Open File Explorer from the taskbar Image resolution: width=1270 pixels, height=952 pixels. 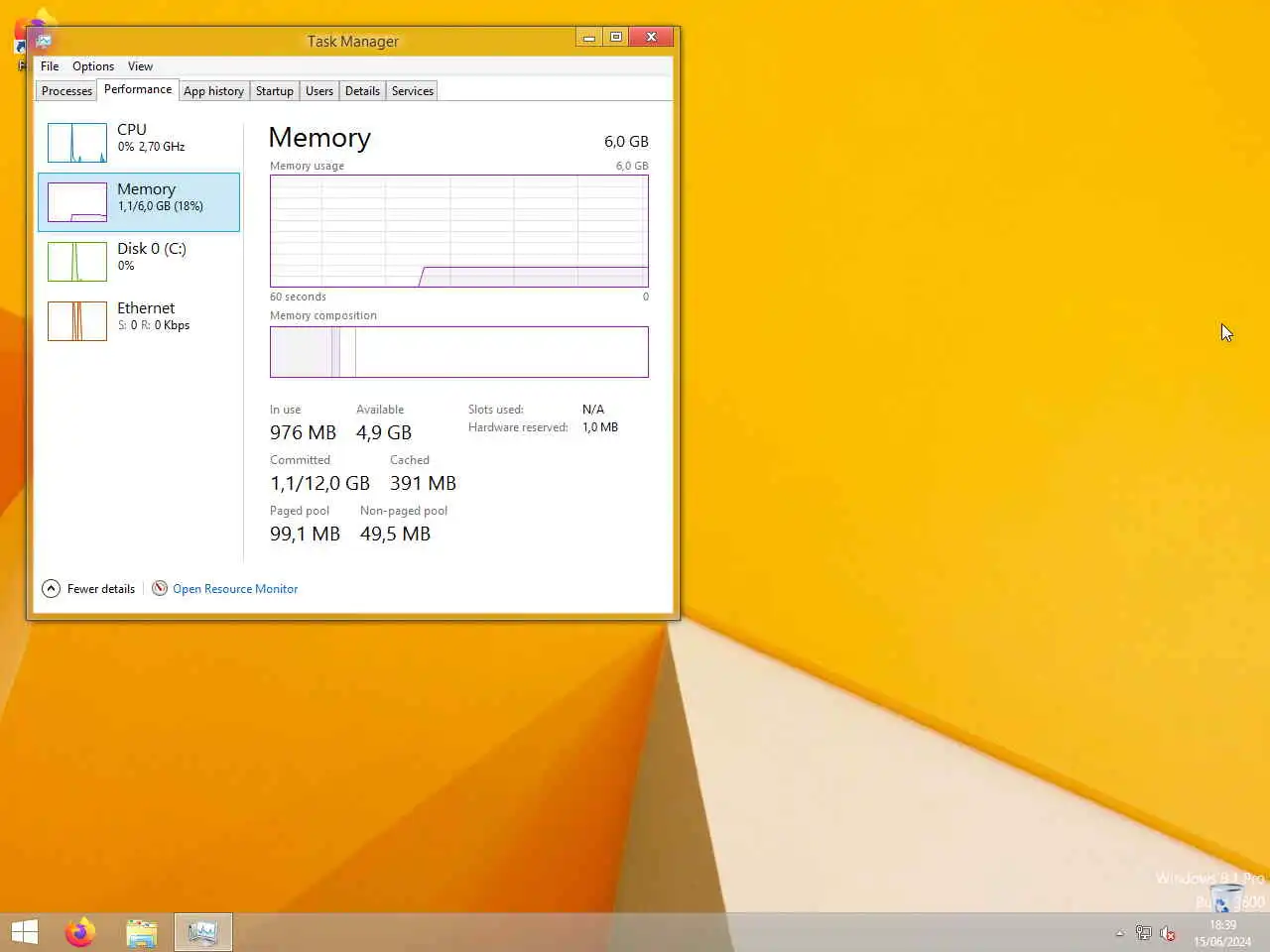(x=142, y=932)
